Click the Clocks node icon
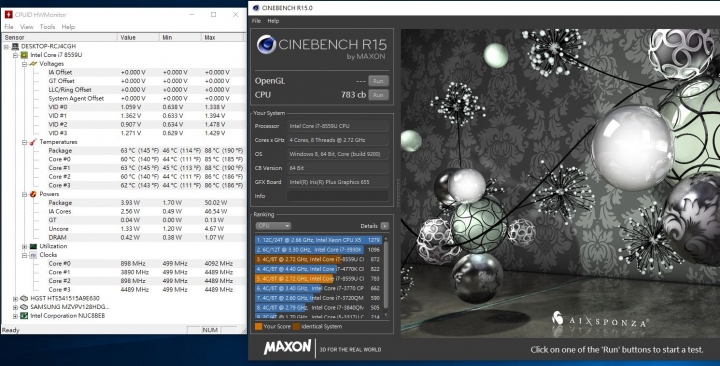 click(33, 255)
